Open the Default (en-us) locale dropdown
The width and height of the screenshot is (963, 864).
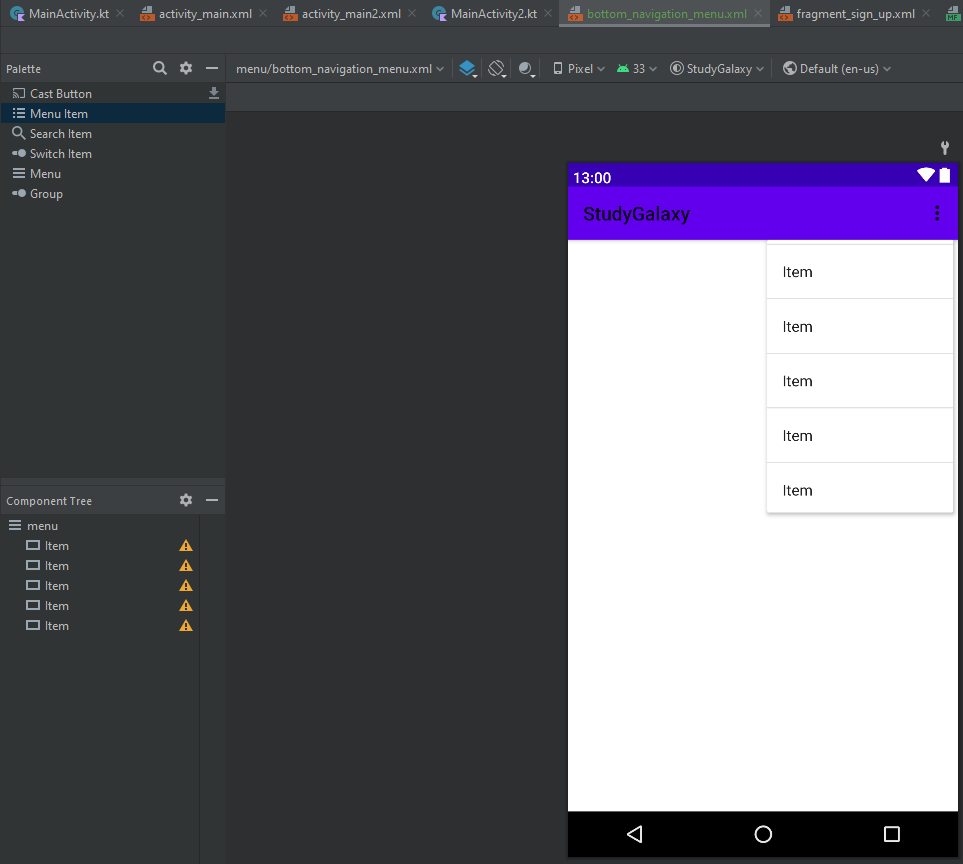pos(836,68)
